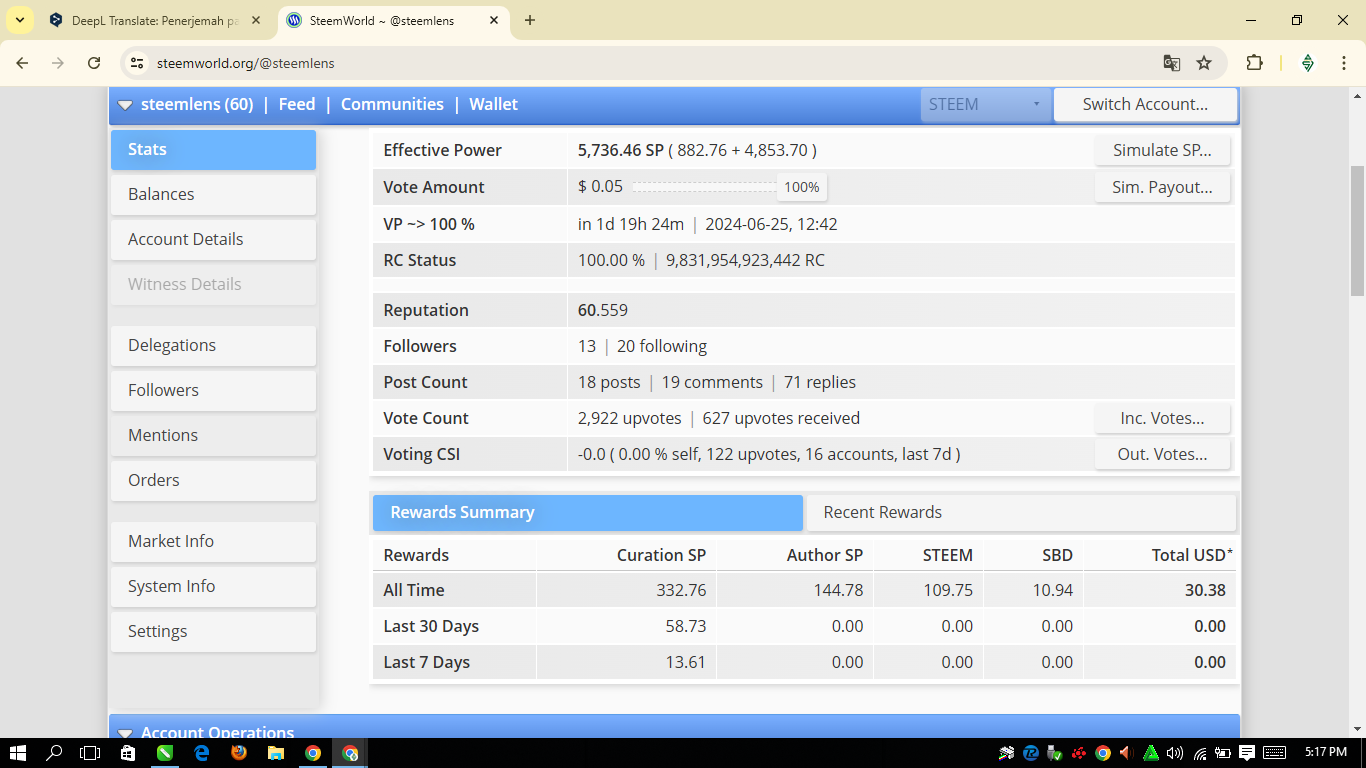Viewport: 1366px width, 768px height.
Task: Click the Switch Account button
Action: point(1145,104)
